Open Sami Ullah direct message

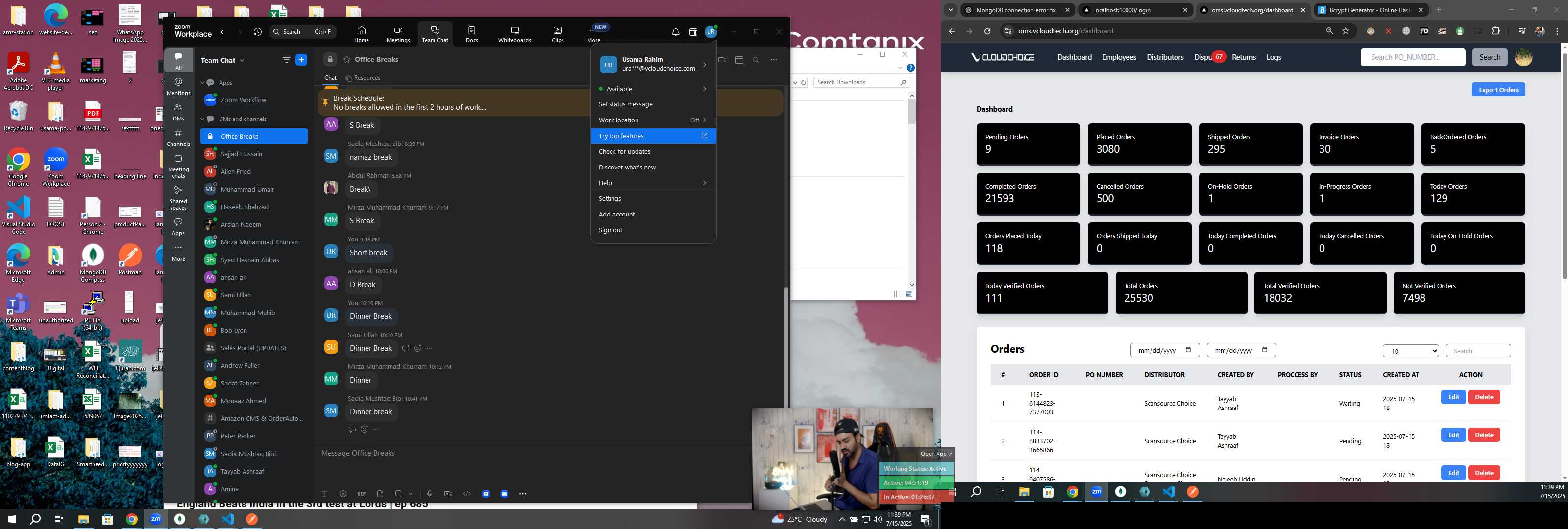[254, 295]
